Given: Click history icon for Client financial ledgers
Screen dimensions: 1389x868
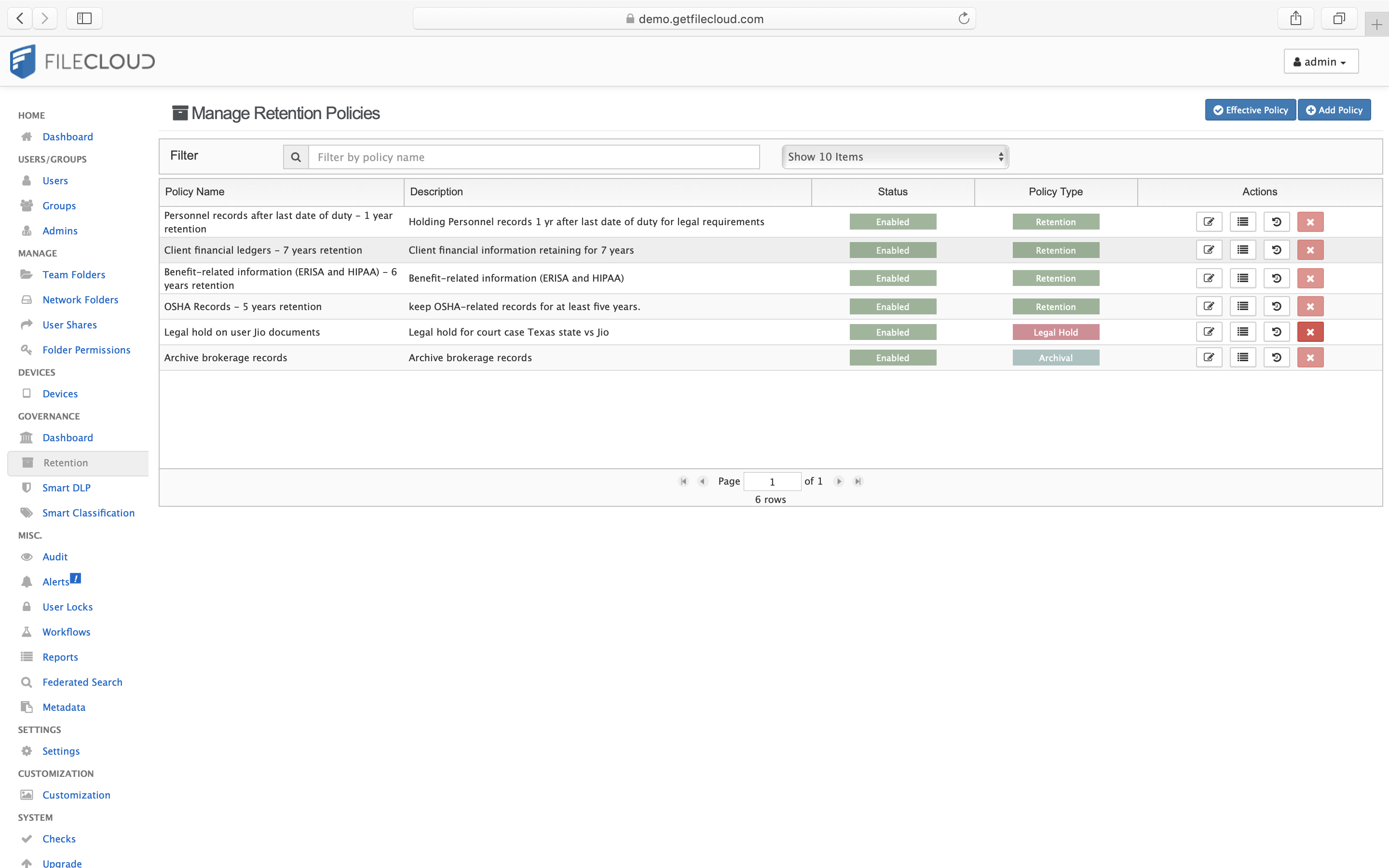Looking at the screenshot, I should coord(1277,250).
